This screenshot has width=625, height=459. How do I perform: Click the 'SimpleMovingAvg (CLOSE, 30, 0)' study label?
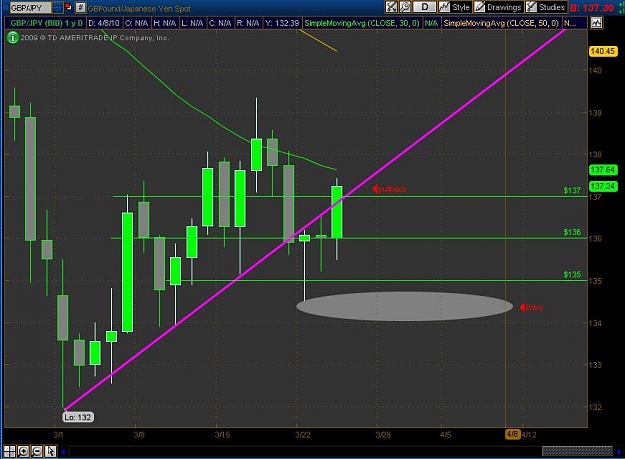pos(362,23)
